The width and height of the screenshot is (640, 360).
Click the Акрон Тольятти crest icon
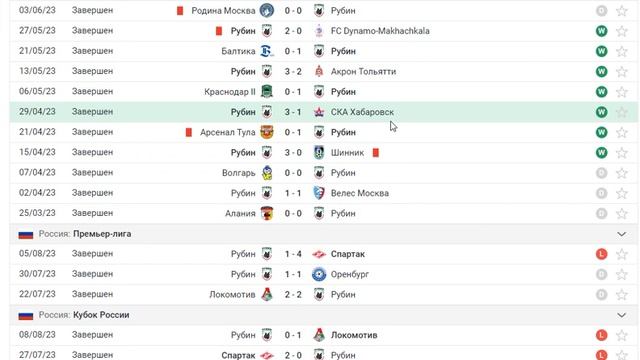coord(319,71)
